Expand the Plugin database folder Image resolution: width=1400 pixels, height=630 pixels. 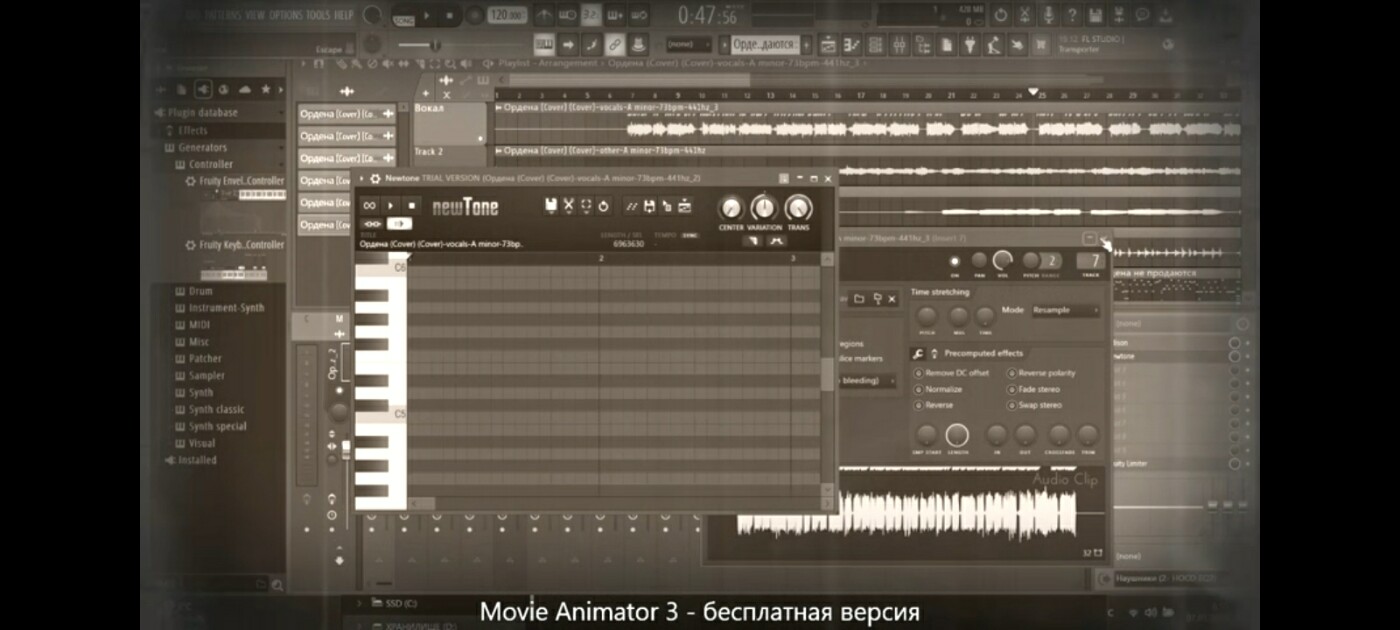click(x=202, y=113)
